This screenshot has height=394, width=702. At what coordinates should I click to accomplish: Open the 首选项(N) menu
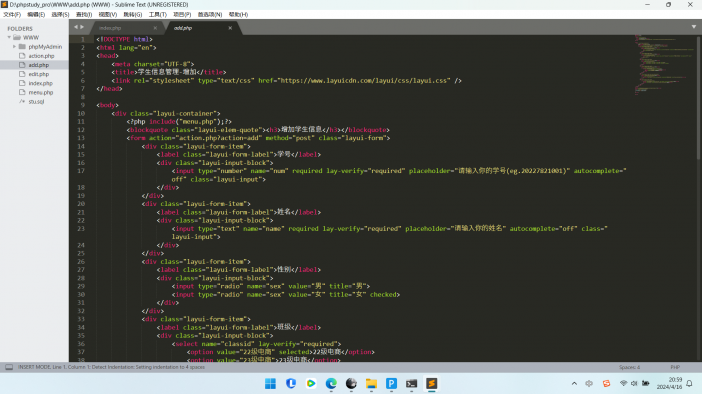tap(210, 14)
